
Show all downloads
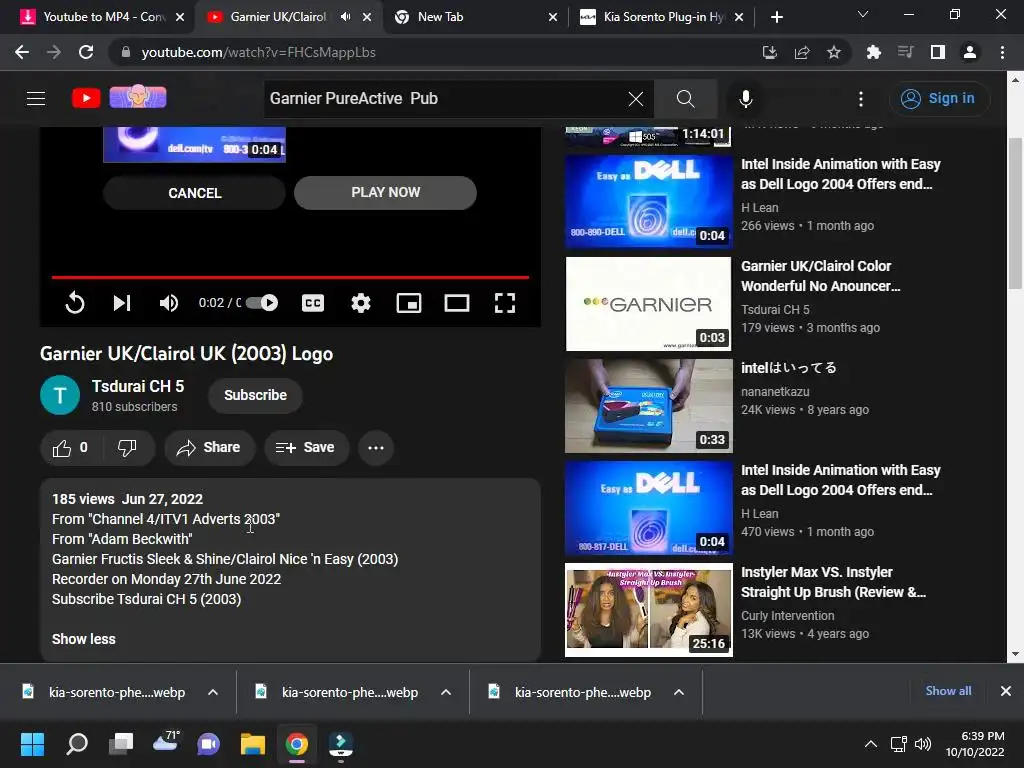pos(948,691)
